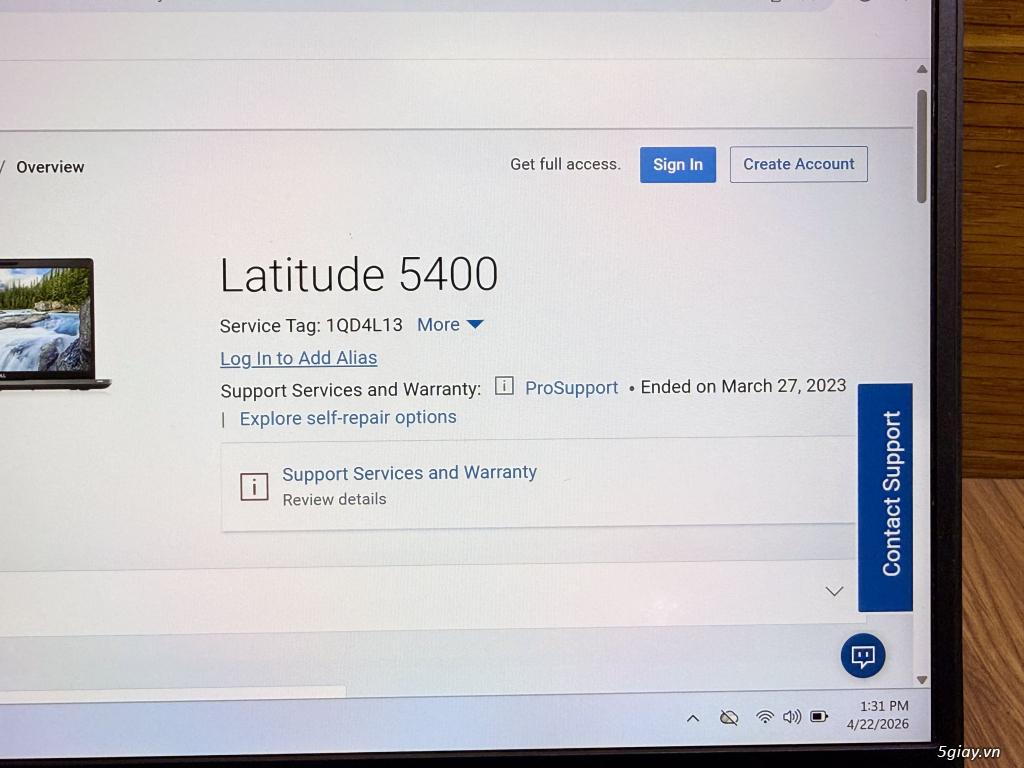This screenshot has width=1024, height=768.
Task: Open Support Services and Warranty card link
Action: coord(409,473)
